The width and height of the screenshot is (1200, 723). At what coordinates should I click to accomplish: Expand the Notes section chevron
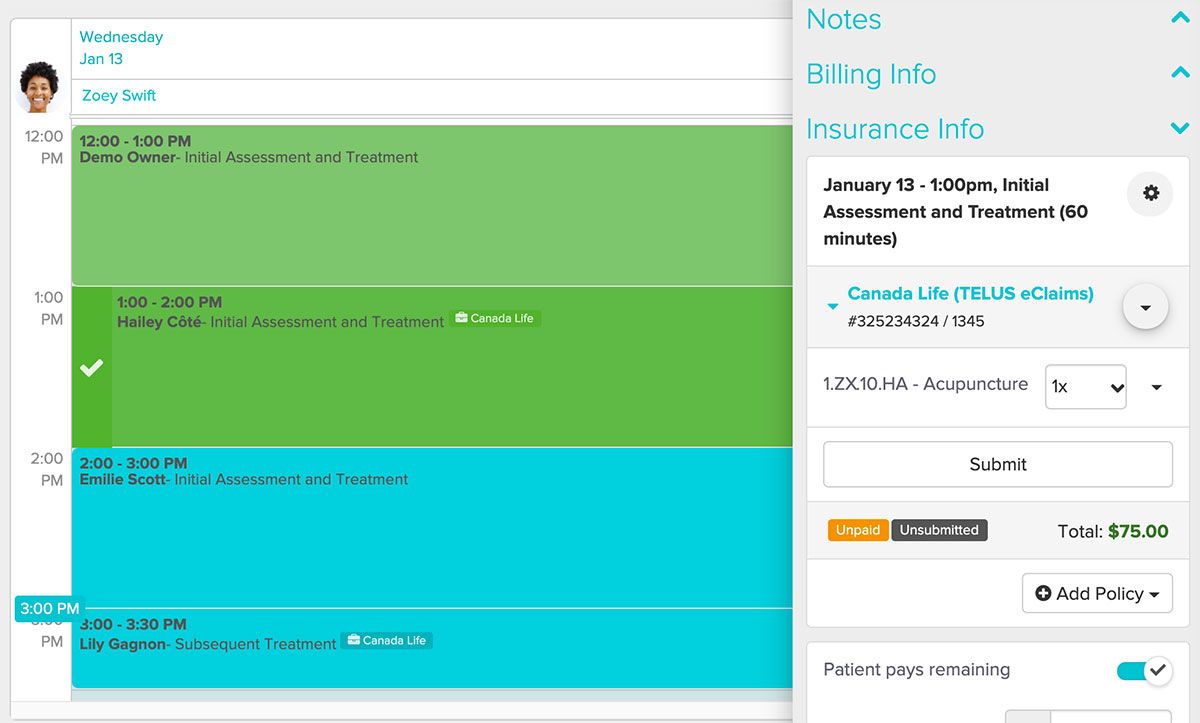coord(1179,19)
